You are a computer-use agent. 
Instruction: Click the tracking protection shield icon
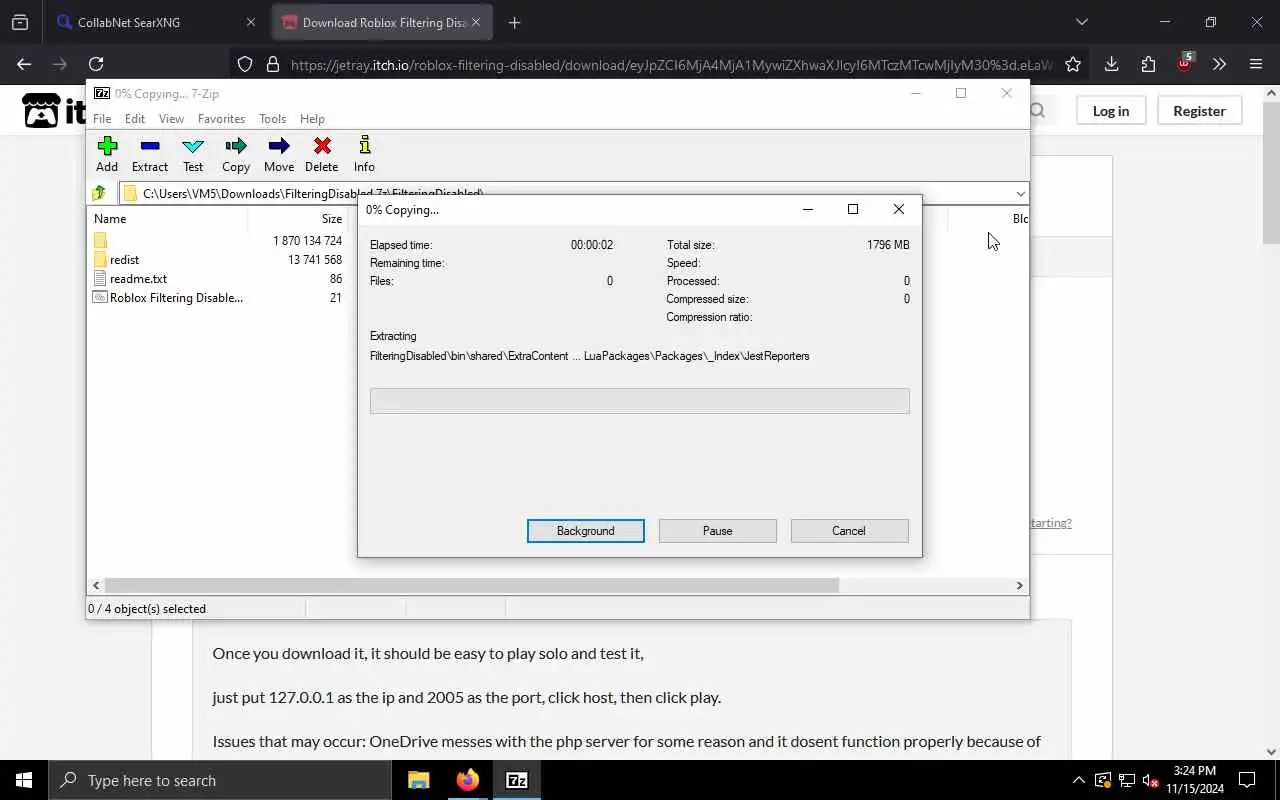pyautogui.click(x=245, y=64)
